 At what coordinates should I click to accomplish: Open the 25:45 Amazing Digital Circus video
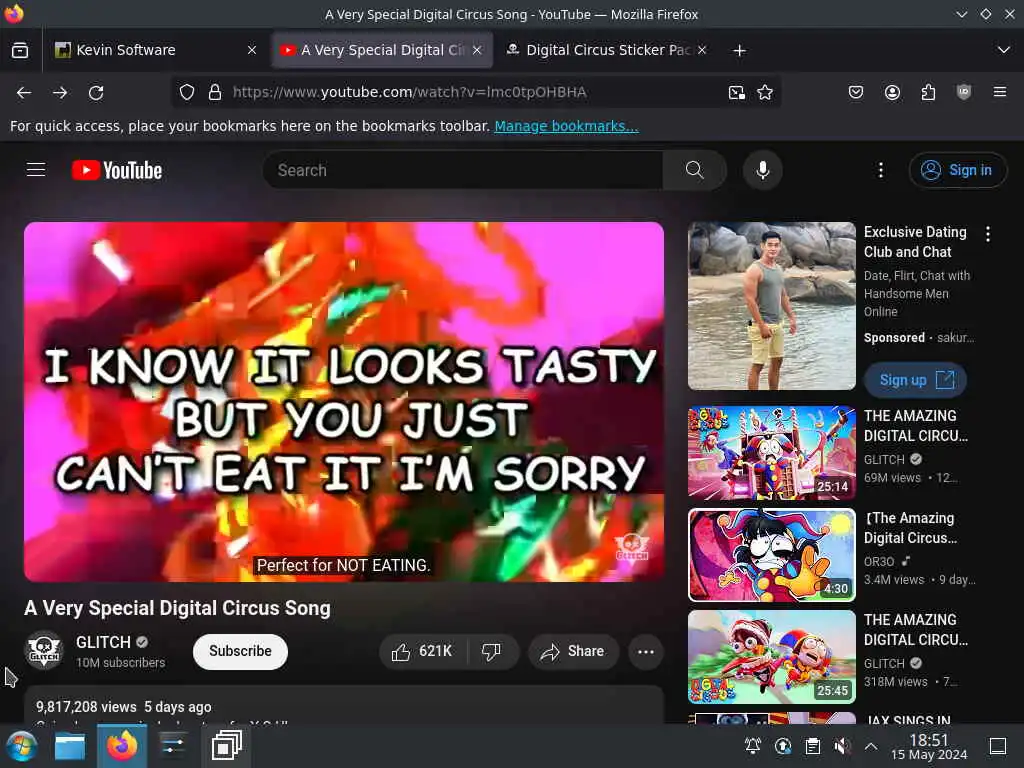click(771, 656)
